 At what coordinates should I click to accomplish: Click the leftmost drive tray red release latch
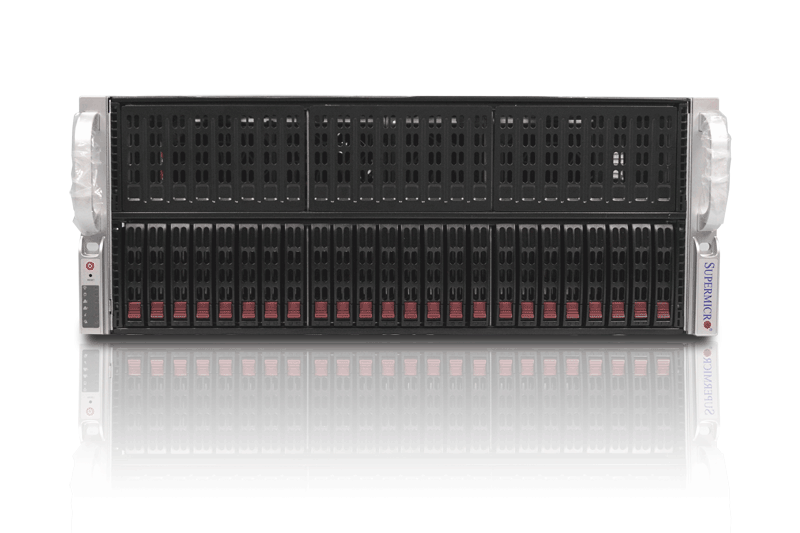pyautogui.click(x=134, y=310)
